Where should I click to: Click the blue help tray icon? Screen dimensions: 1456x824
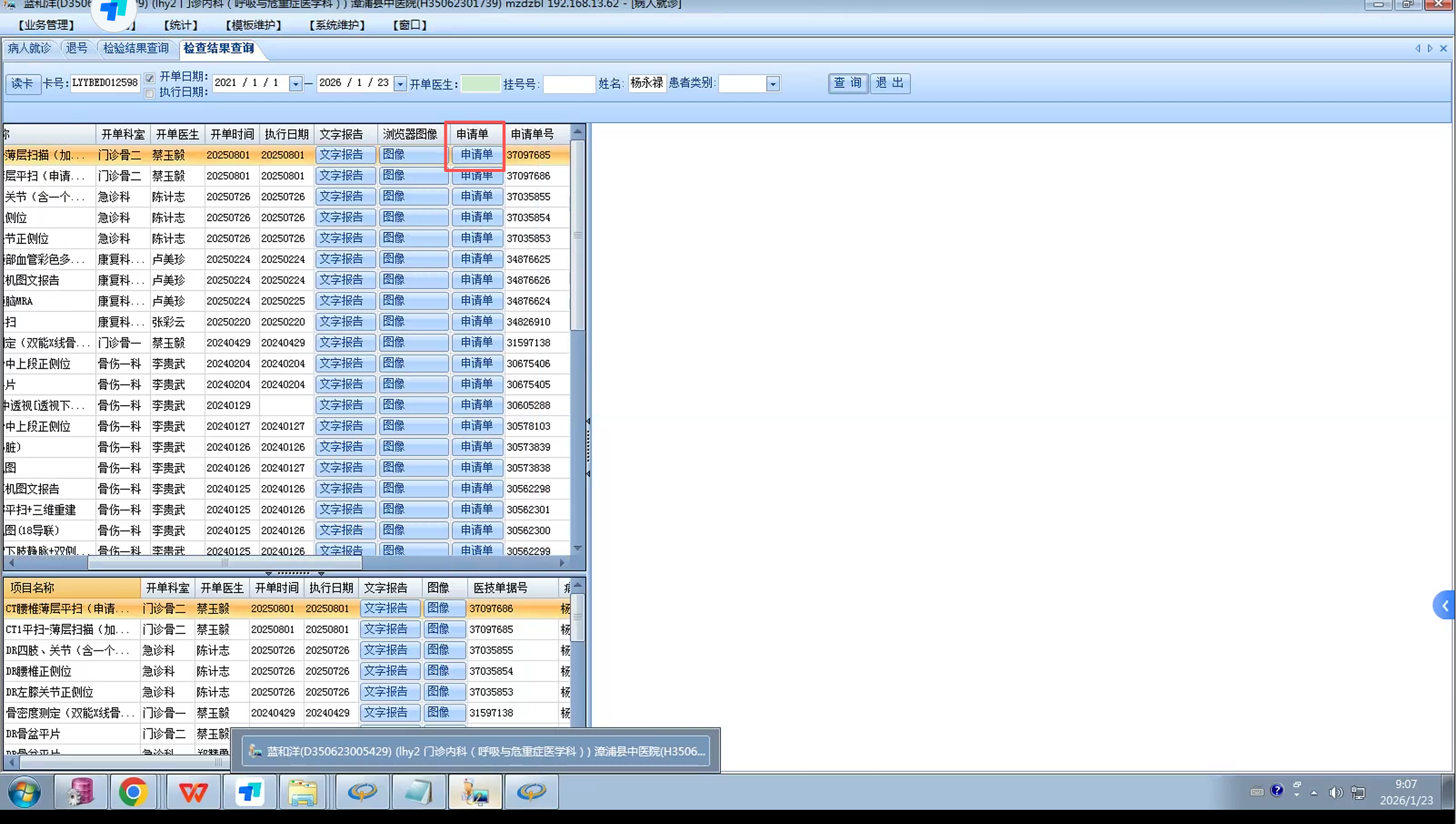click(1276, 791)
